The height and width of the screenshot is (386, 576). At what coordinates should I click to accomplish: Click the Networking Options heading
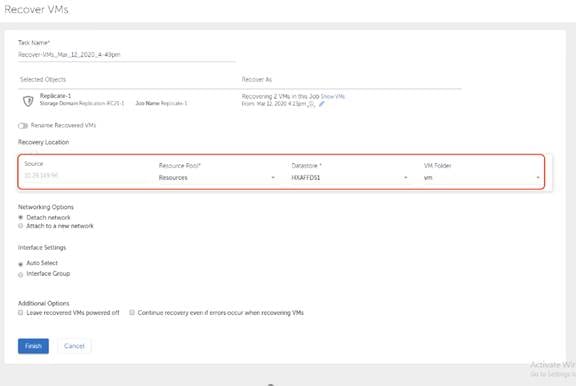tap(46, 207)
